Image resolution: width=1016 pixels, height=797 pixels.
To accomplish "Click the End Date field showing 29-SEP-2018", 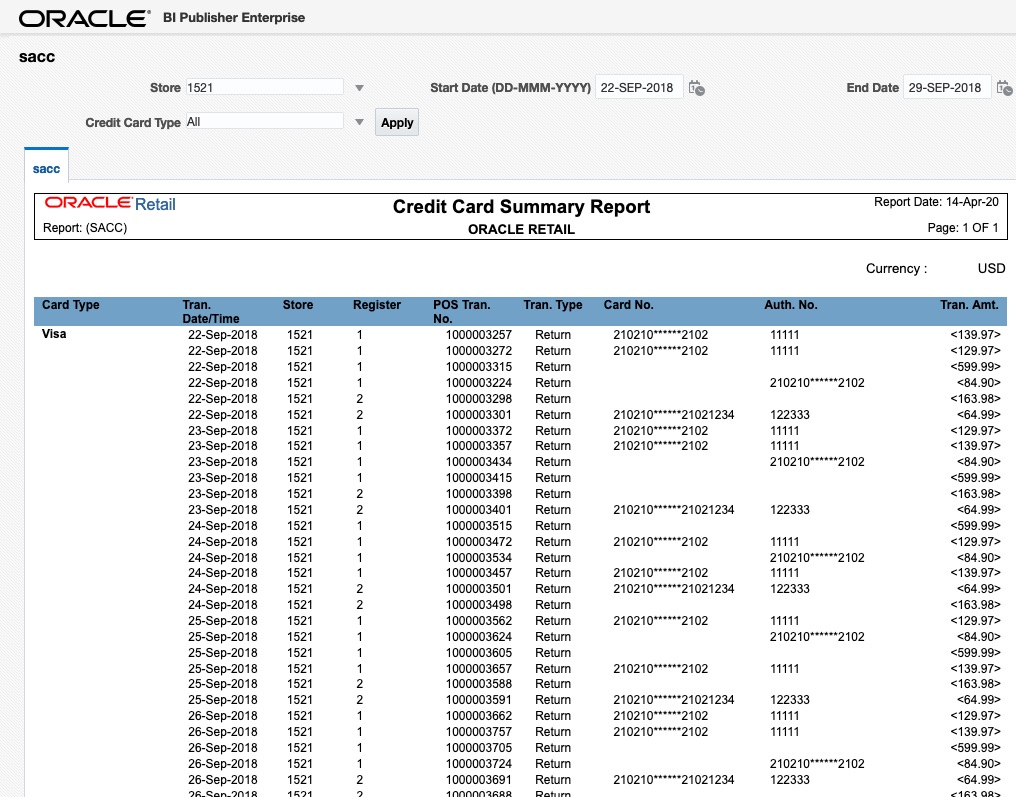I will [946, 87].
